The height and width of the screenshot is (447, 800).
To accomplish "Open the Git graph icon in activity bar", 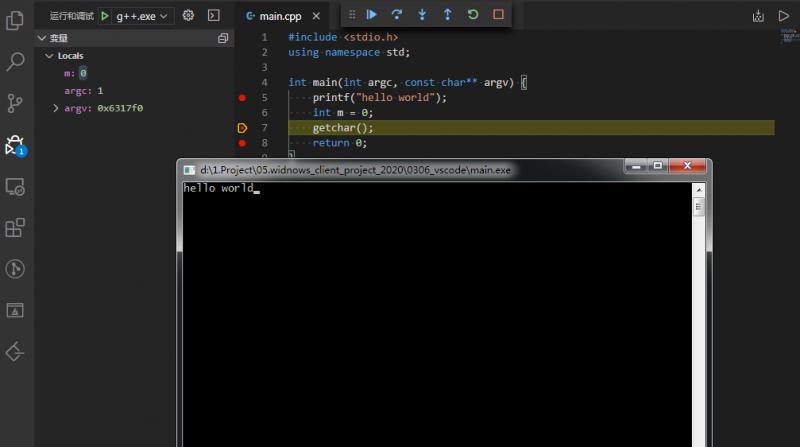I will pyautogui.click(x=15, y=269).
